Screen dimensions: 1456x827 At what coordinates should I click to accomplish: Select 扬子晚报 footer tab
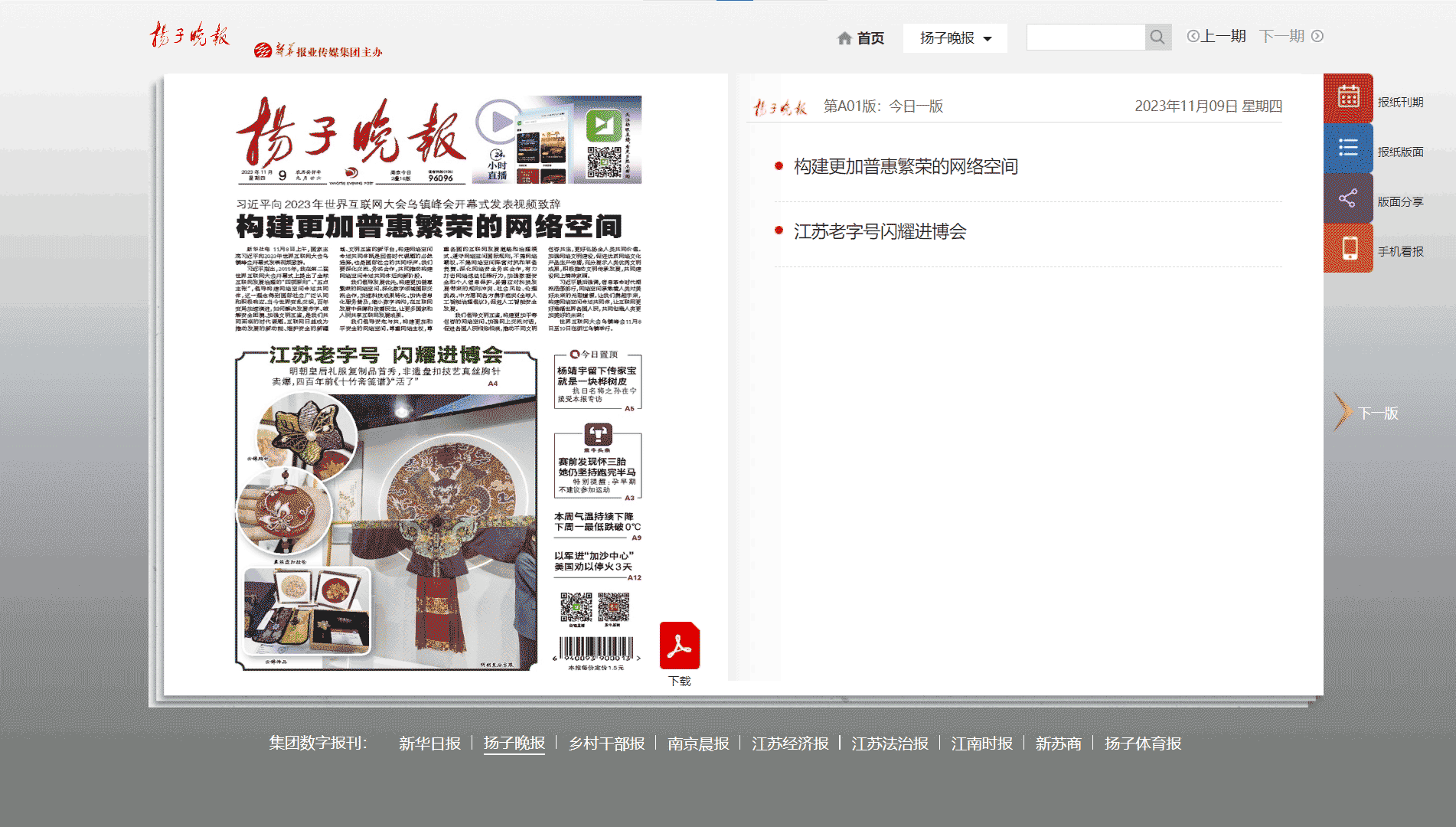tap(514, 744)
